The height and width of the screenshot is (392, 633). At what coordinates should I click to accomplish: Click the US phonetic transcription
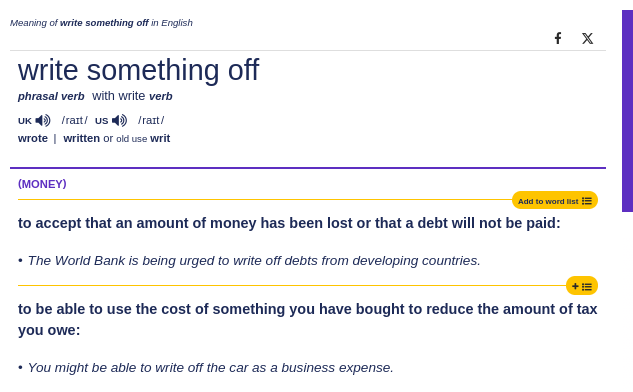[151, 120]
